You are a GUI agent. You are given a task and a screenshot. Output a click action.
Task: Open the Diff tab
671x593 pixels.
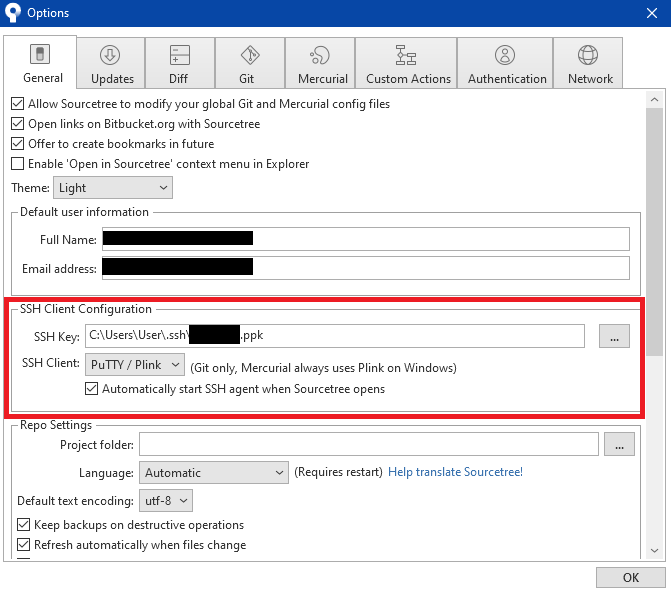(180, 63)
